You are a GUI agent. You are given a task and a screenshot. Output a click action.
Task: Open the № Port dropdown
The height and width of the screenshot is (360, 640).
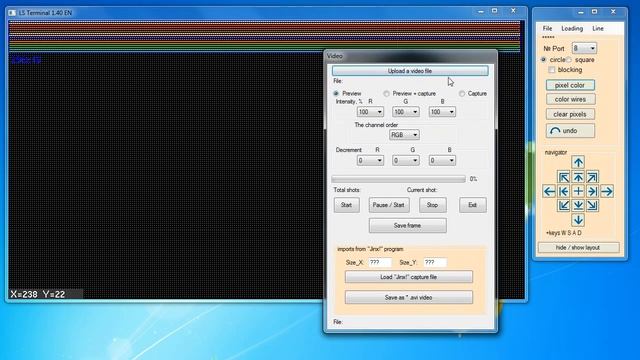pos(584,48)
